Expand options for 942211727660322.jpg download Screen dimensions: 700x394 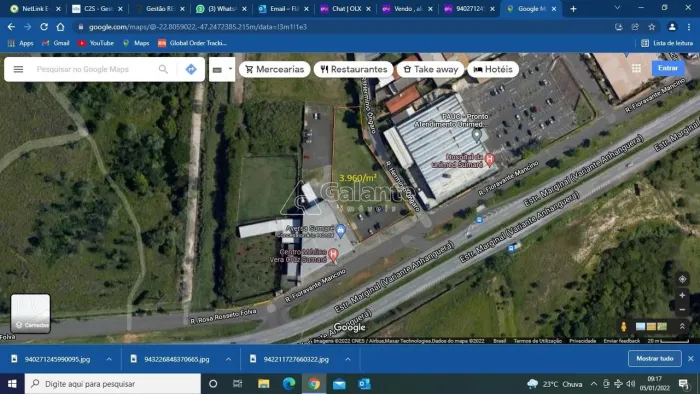click(x=347, y=359)
